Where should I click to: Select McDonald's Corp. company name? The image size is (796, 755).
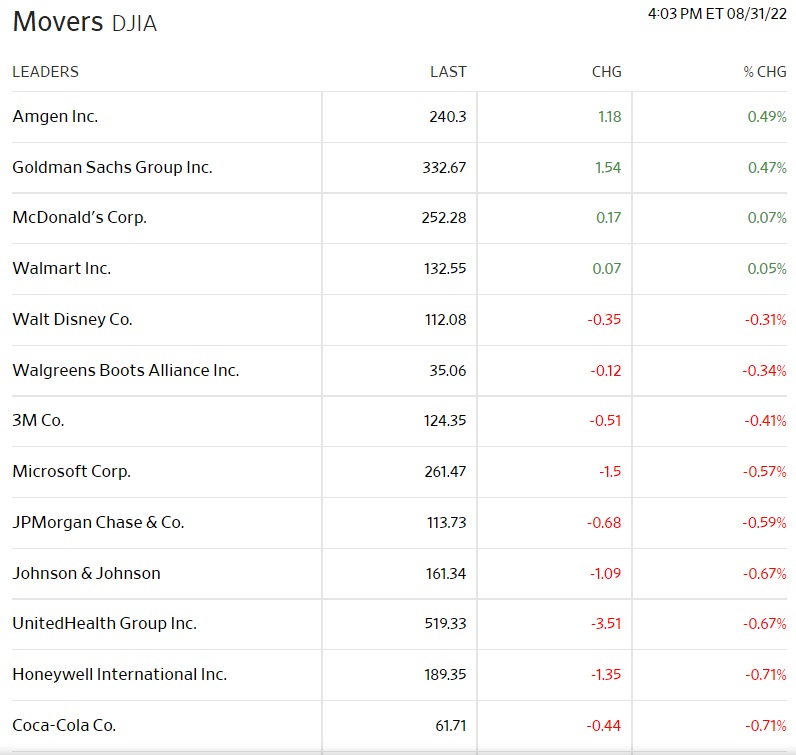click(x=79, y=217)
